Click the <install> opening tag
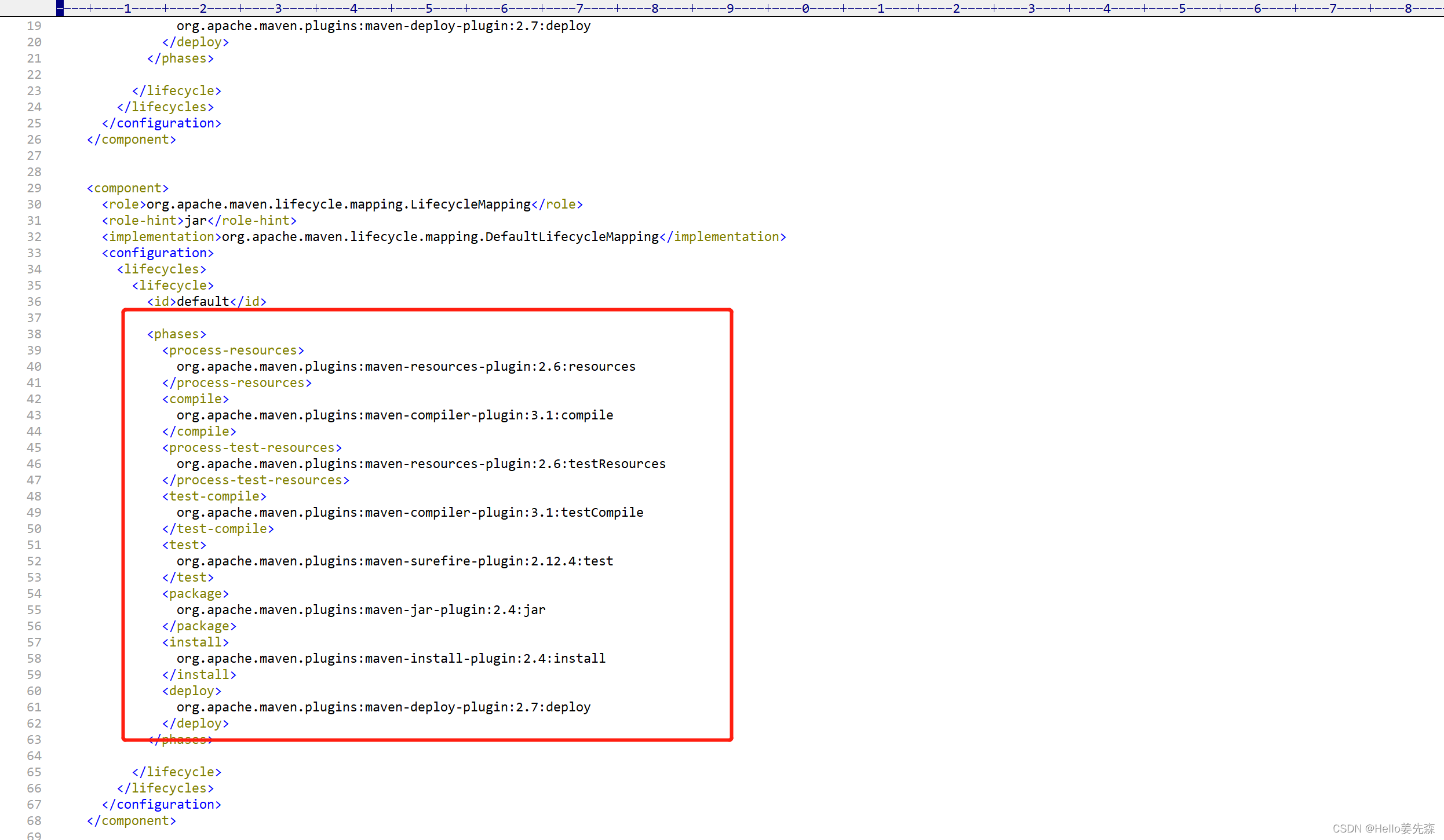The height and width of the screenshot is (840, 1444). pyautogui.click(x=195, y=642)
